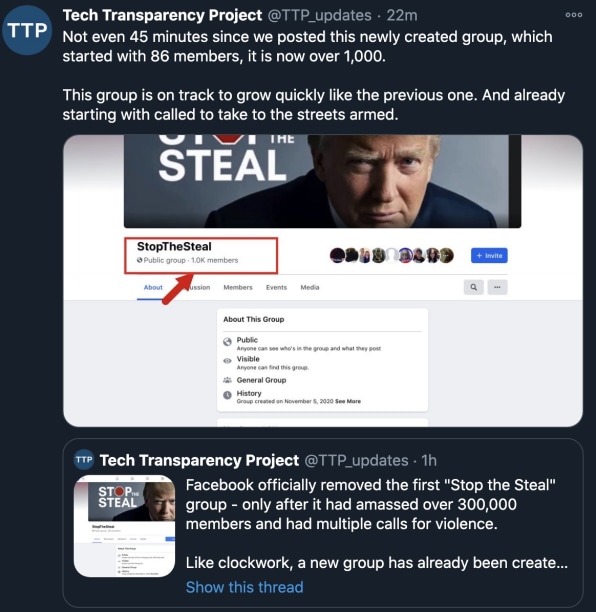Click the History clock icon
The image size is (596, 612).
[227, 395]
